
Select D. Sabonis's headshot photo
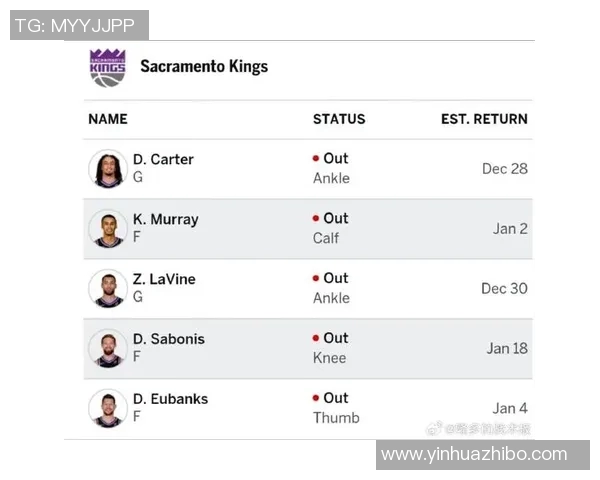107,348
